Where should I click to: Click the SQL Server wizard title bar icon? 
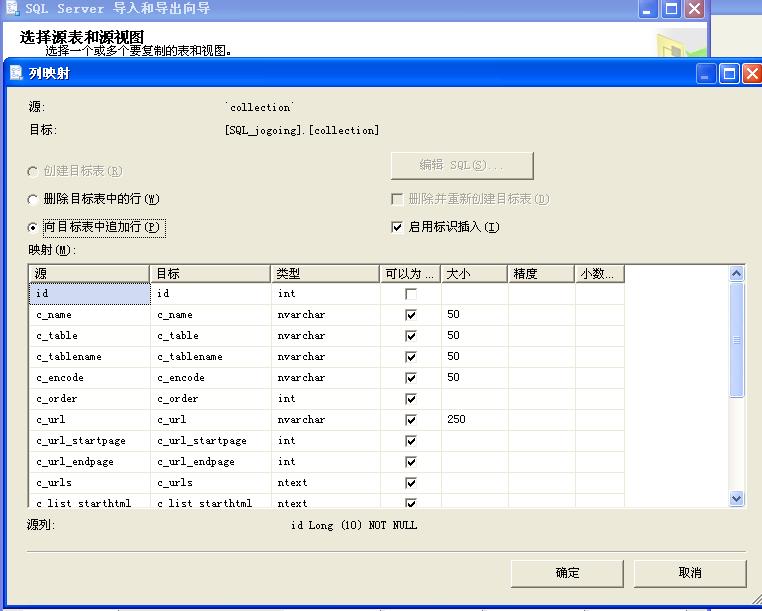(12, 8)
